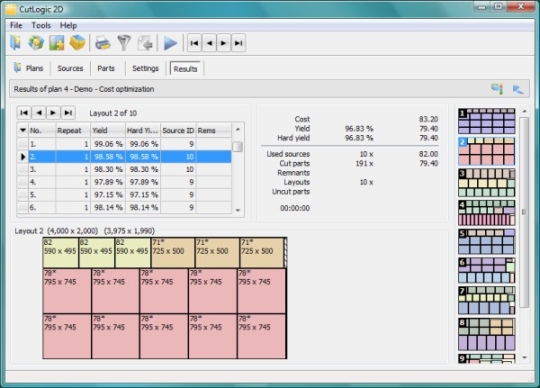This screenshot has width=540, height=388.
Task: Select layout row 6 with 98.14 % yield
Action: pyautogui.click(x=124, y=208)
